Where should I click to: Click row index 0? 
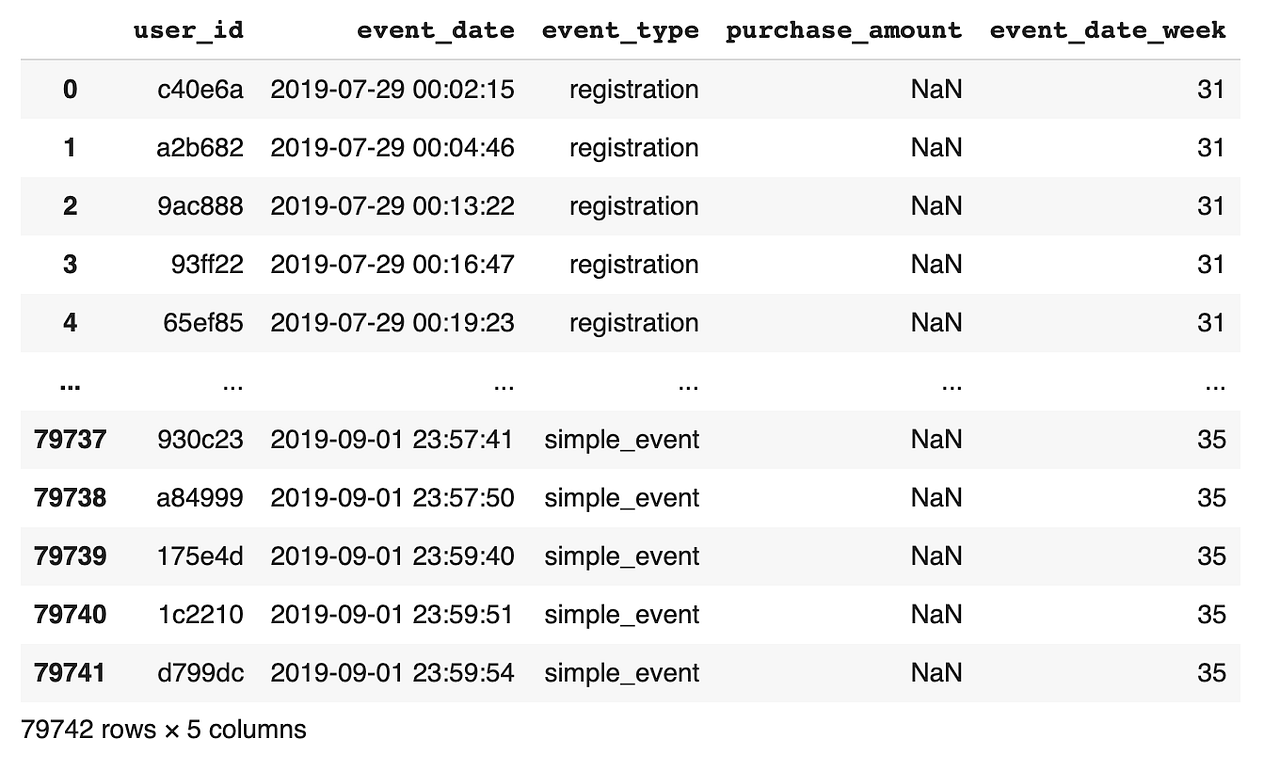tap(69, 90)
